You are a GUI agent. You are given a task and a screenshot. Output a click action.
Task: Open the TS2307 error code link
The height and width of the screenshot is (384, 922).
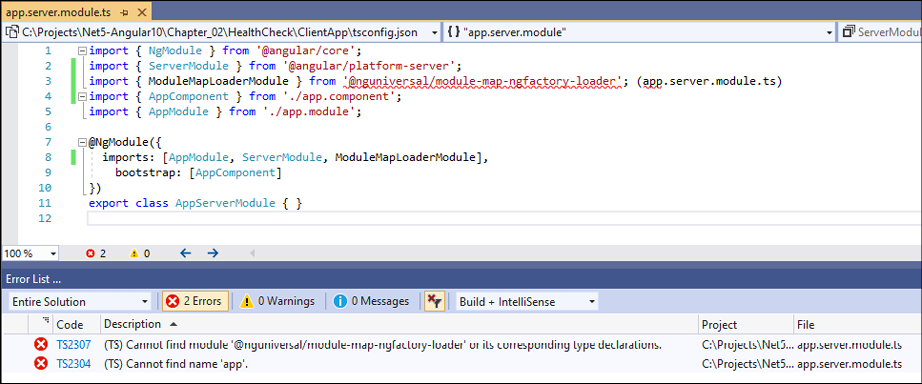74,345
